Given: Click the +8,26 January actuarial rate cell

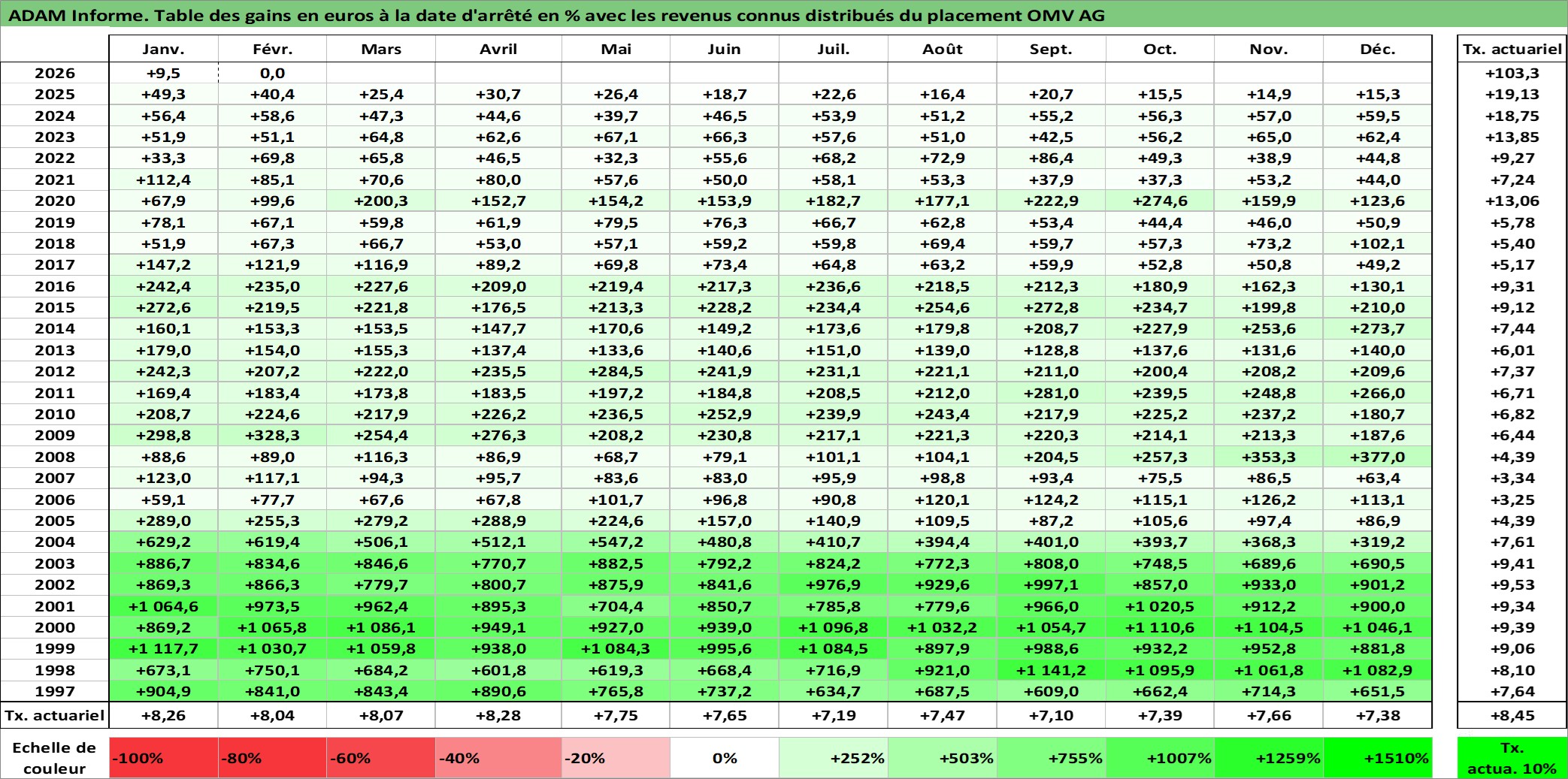Looking at the screenshot, I should (x=163, y=715).
